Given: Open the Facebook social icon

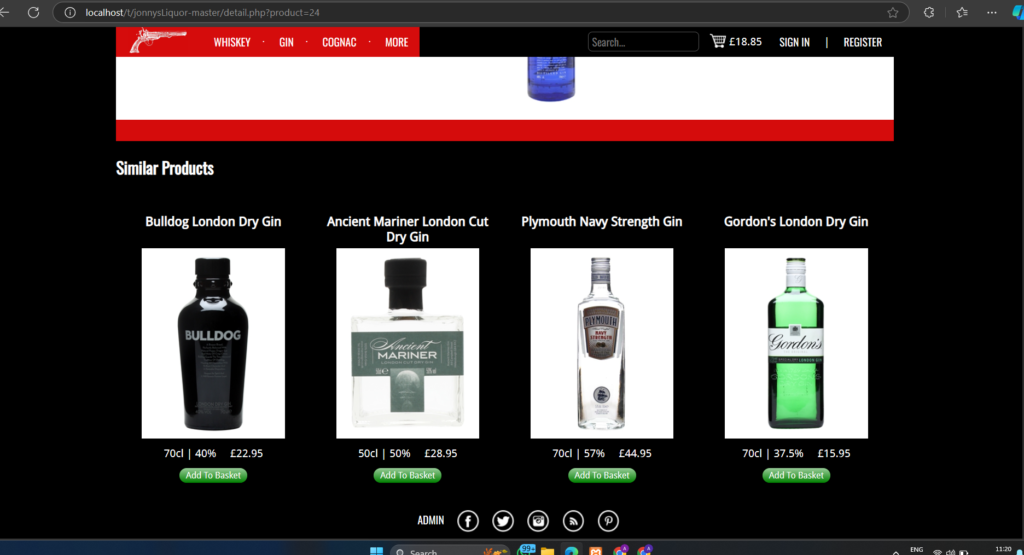Looking at the screenshot, I should [468, 521].
